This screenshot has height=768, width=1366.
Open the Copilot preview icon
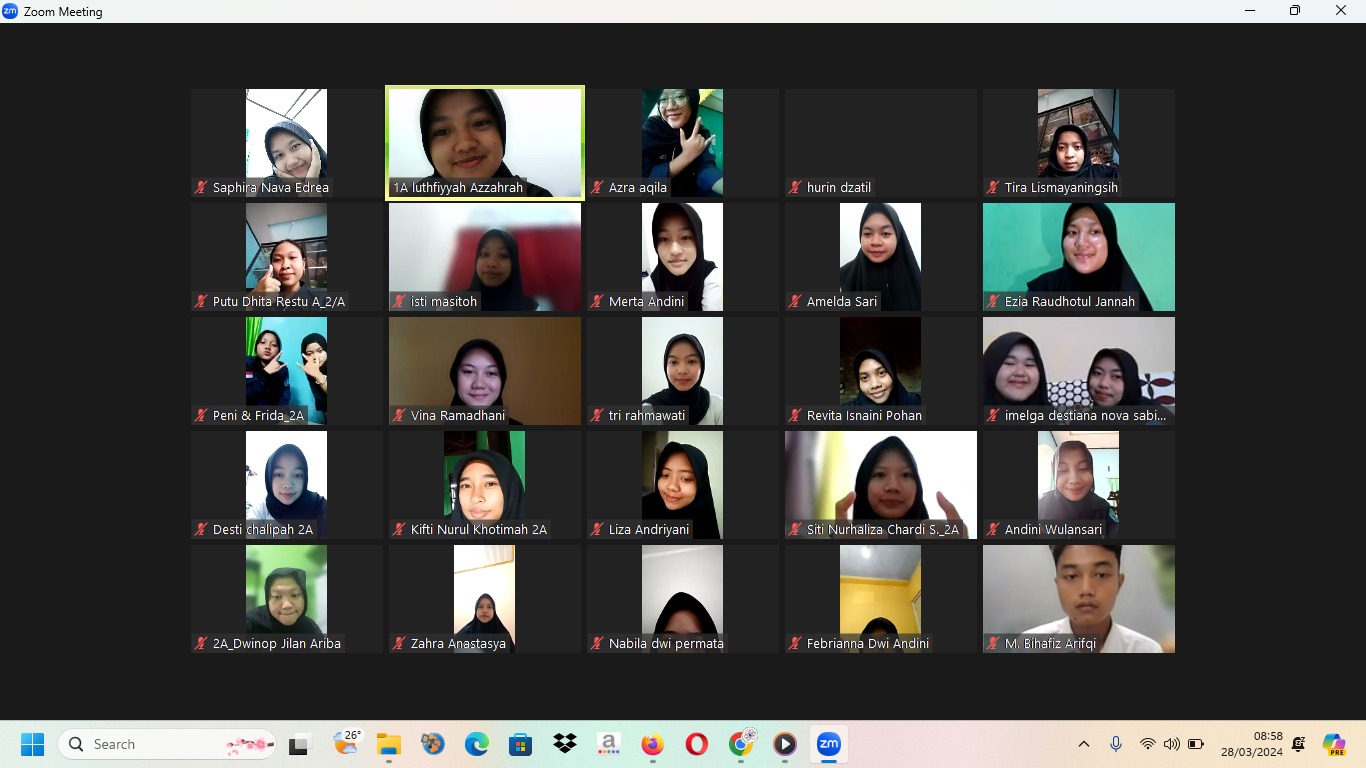click(1333, 744)
